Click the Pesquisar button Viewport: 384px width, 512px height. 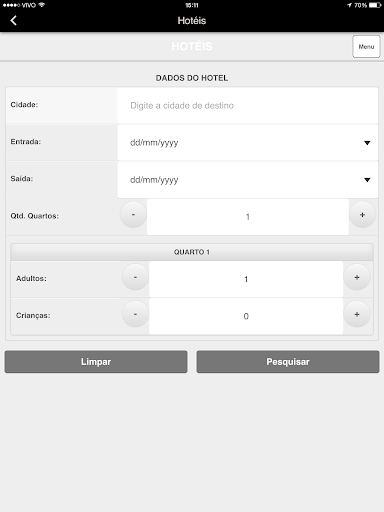(288, 362)
